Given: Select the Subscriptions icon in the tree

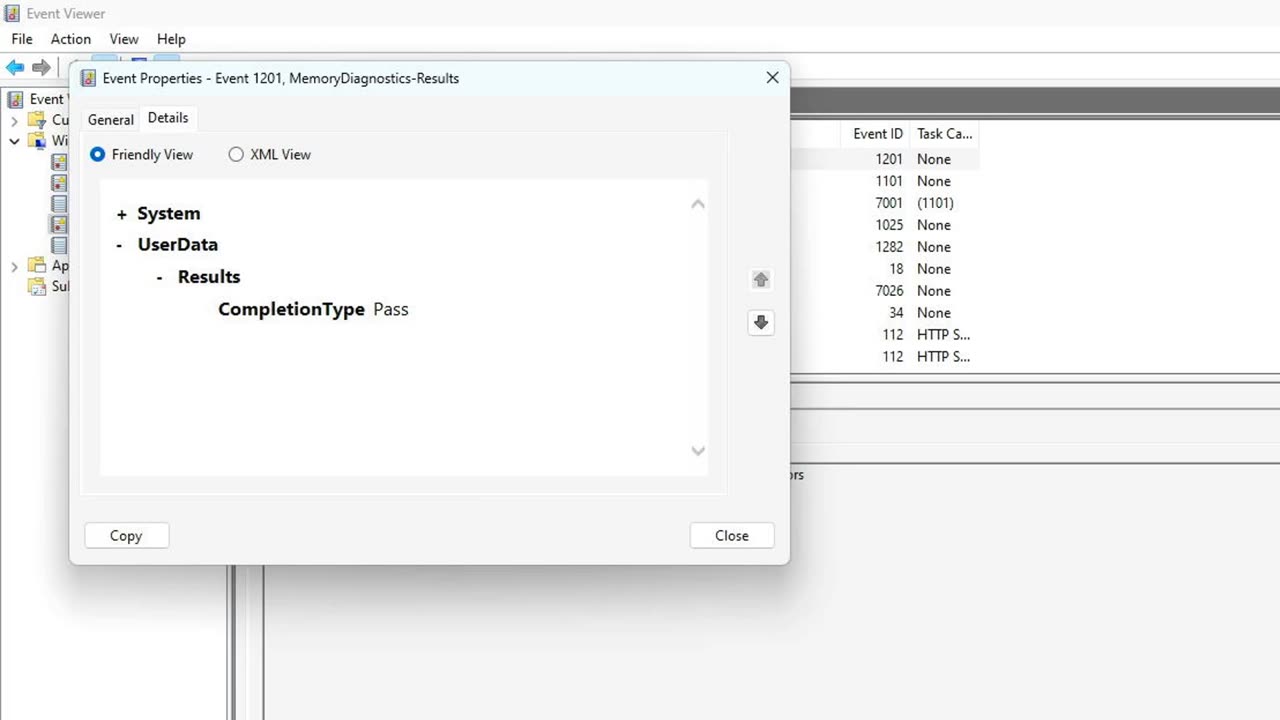Looking at the screenshot, I should pyautogui.click(x=37, y=287).
